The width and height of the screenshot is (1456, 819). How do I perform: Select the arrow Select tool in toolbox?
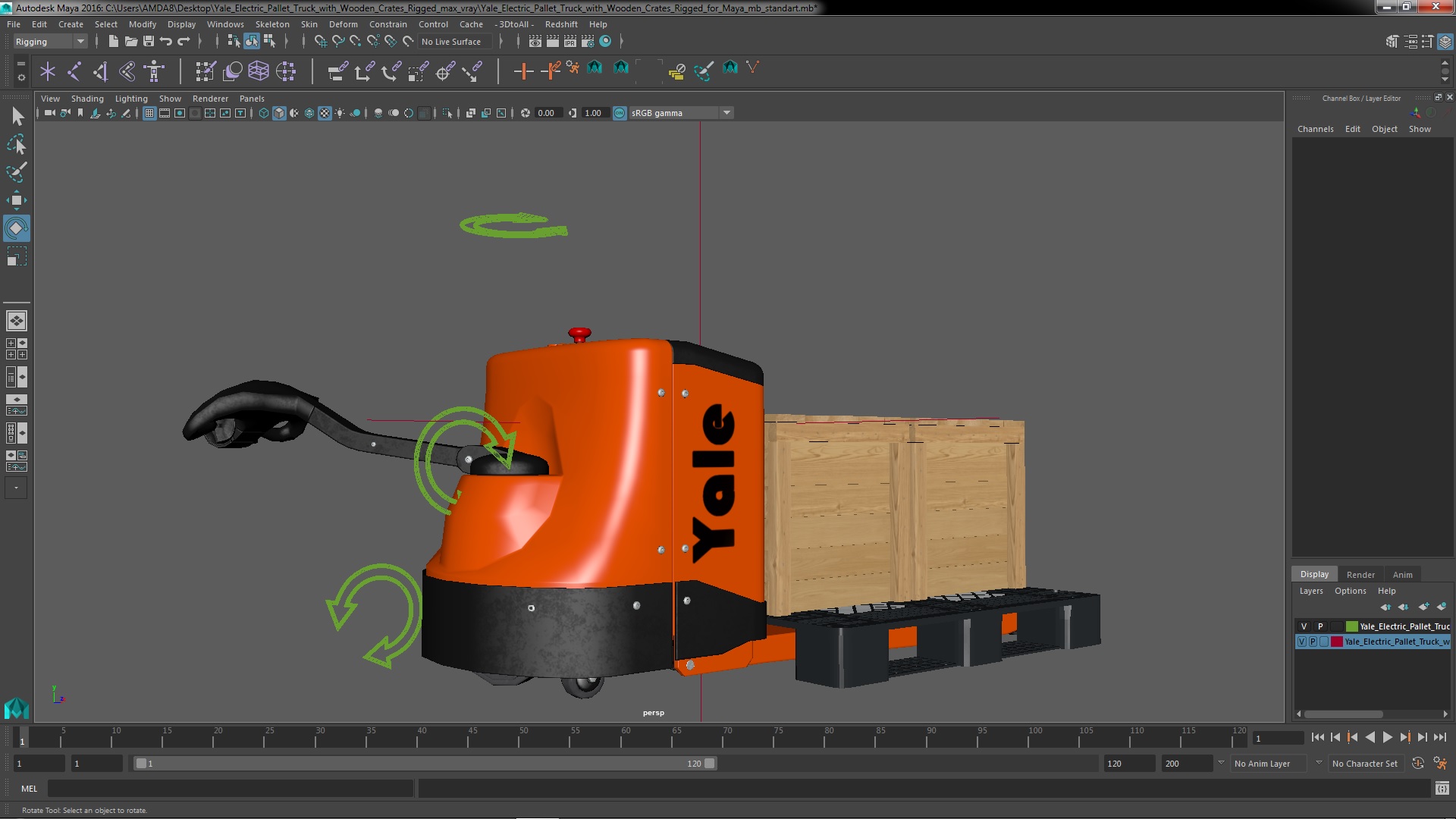coord(17,116)
